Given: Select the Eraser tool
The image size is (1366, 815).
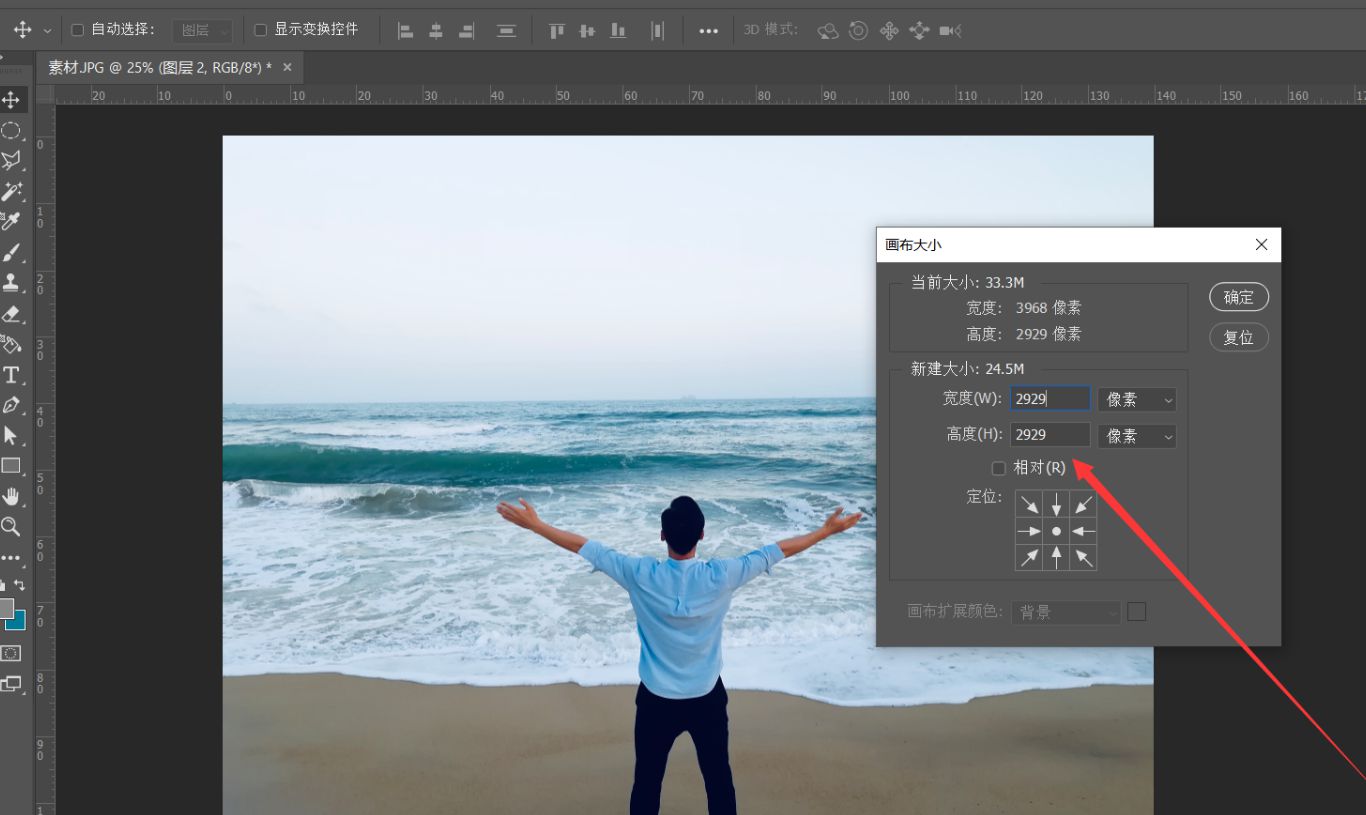Looking at the screenshot, I should (x=13, y=313).
